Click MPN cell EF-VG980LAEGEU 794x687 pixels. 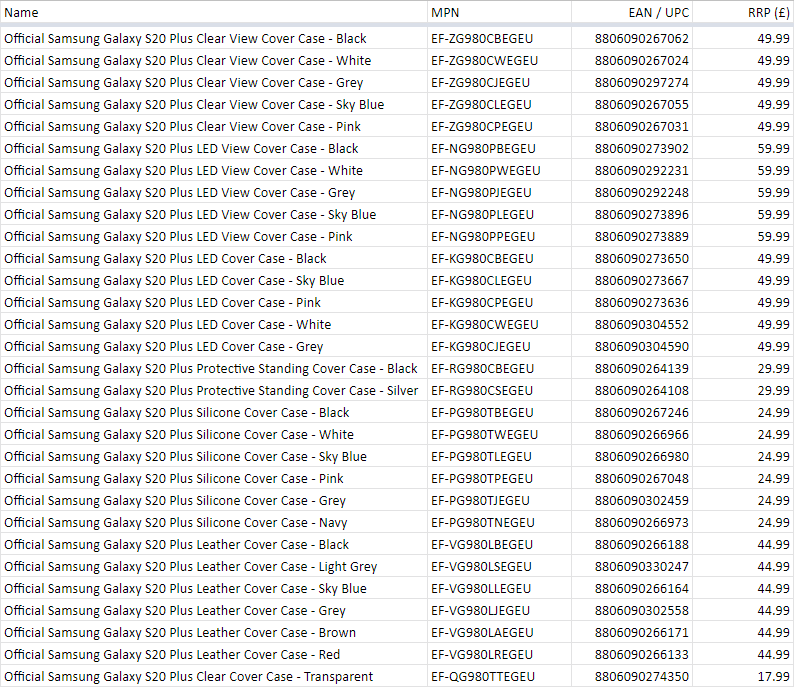click(x=482, y=633)
